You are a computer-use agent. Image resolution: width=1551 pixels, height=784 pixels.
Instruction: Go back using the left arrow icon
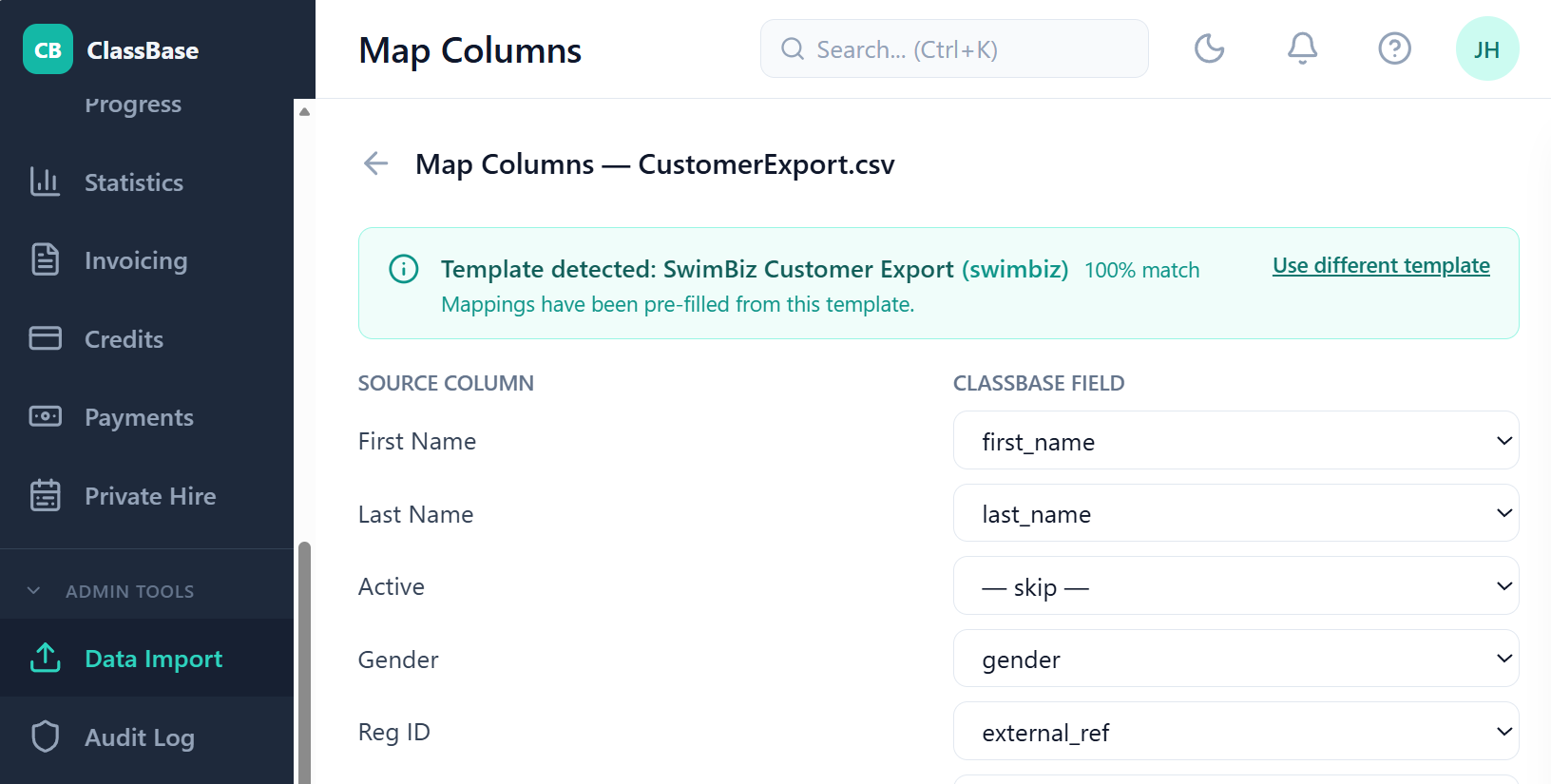(376, 163)
